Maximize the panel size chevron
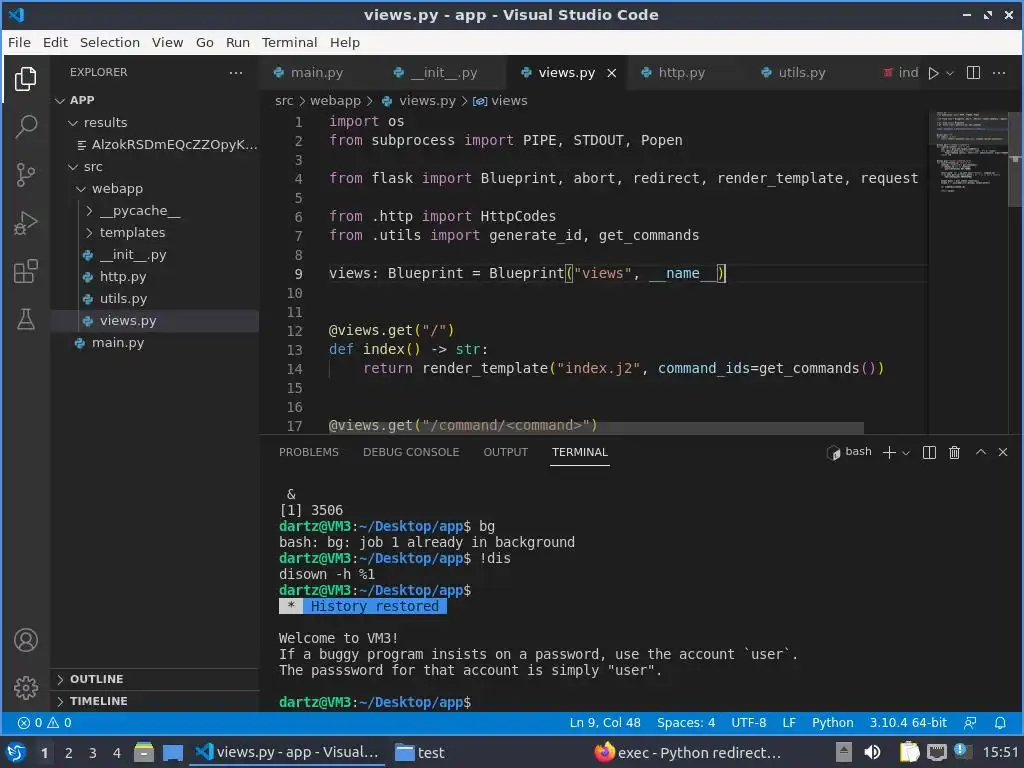1024x768 pixels. click(x=980, y=452)
